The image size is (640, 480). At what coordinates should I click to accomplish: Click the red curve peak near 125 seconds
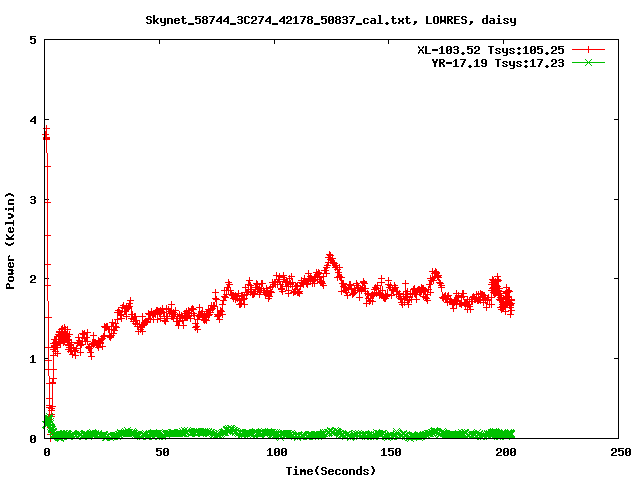[330, 257]
